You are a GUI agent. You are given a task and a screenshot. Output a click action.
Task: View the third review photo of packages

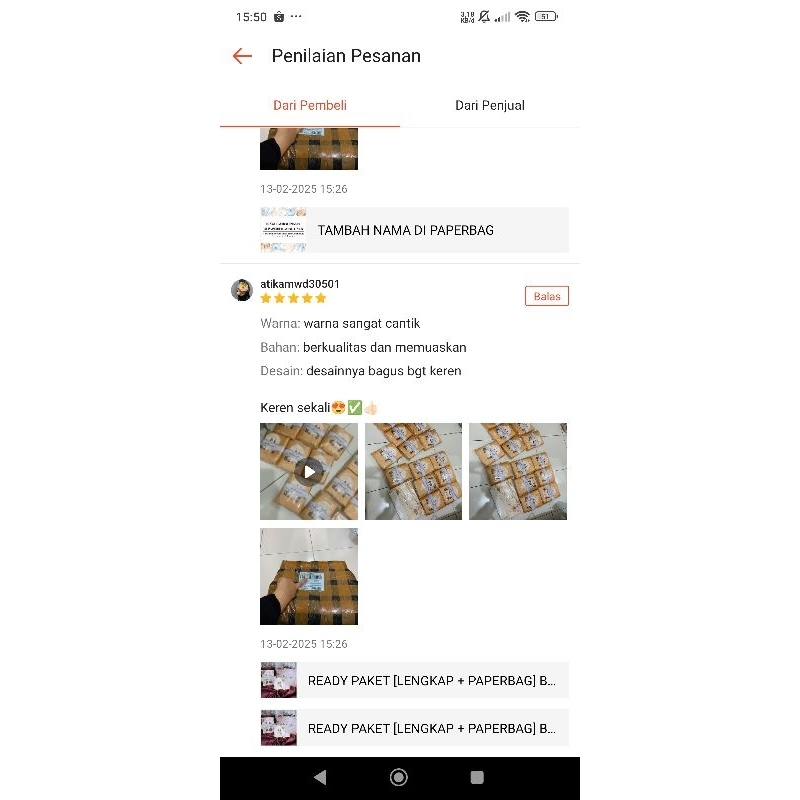point(518,471)
